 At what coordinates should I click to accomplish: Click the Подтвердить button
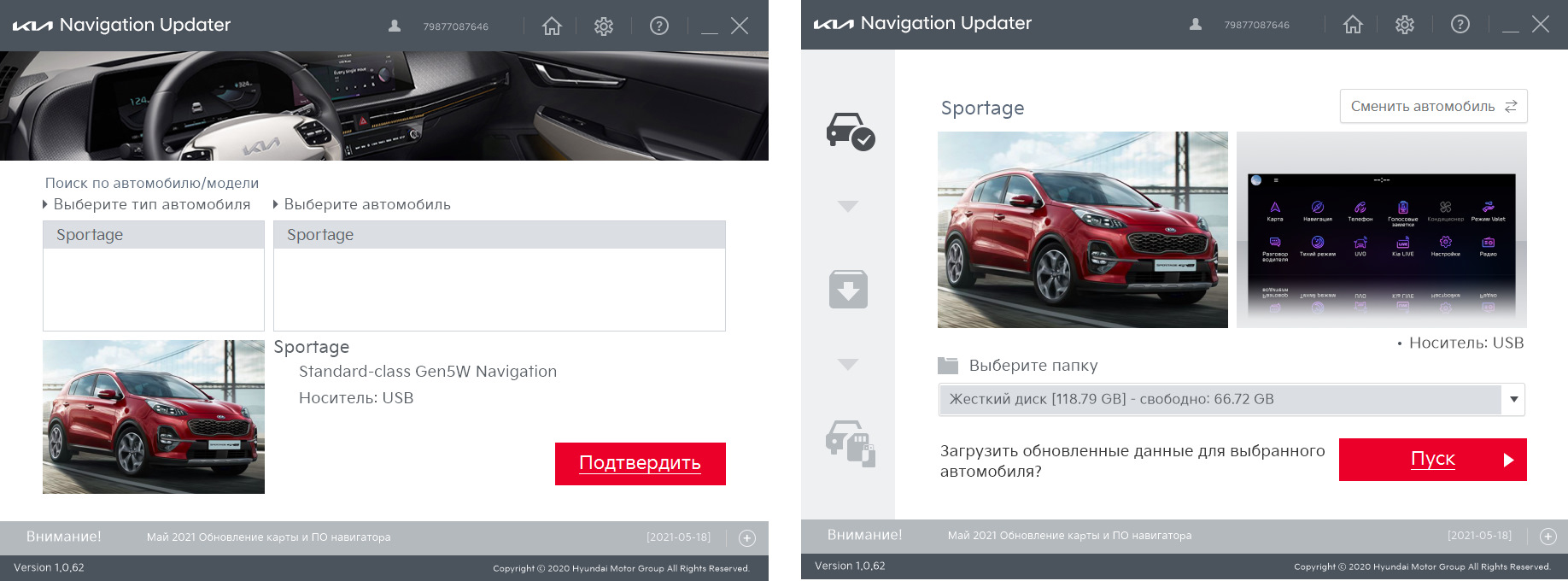[641, 464]
